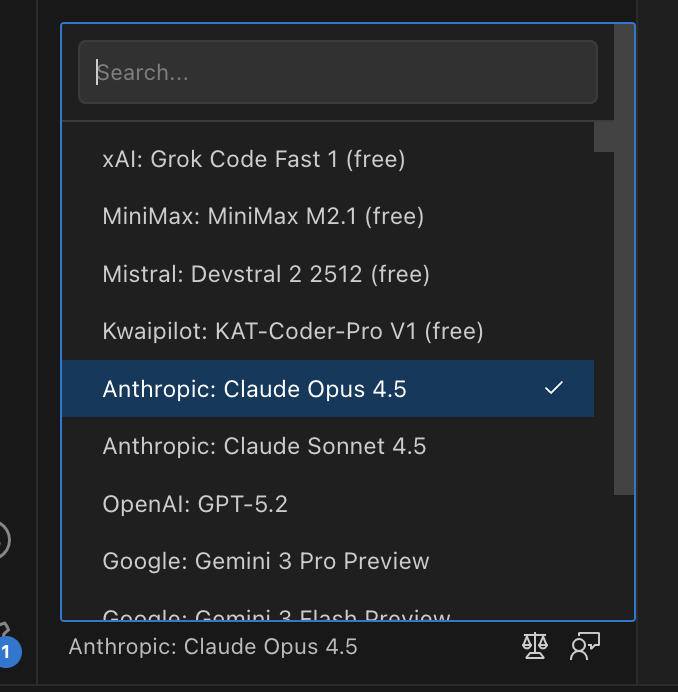This screenshot has width=678, height=692.
Task: Open the model selector below the list
Action: [x=213, y=647]
